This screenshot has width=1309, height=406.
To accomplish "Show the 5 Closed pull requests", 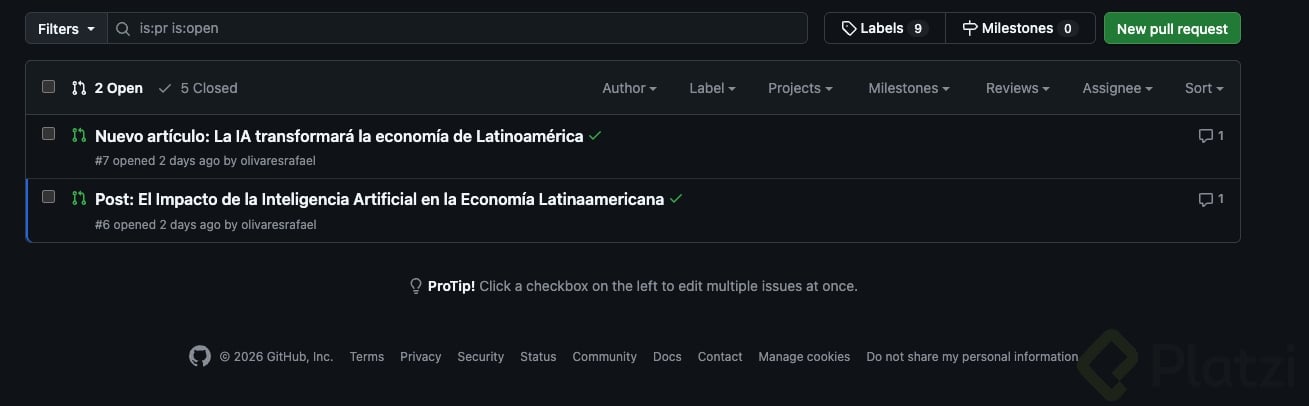I will coord(198,88).
